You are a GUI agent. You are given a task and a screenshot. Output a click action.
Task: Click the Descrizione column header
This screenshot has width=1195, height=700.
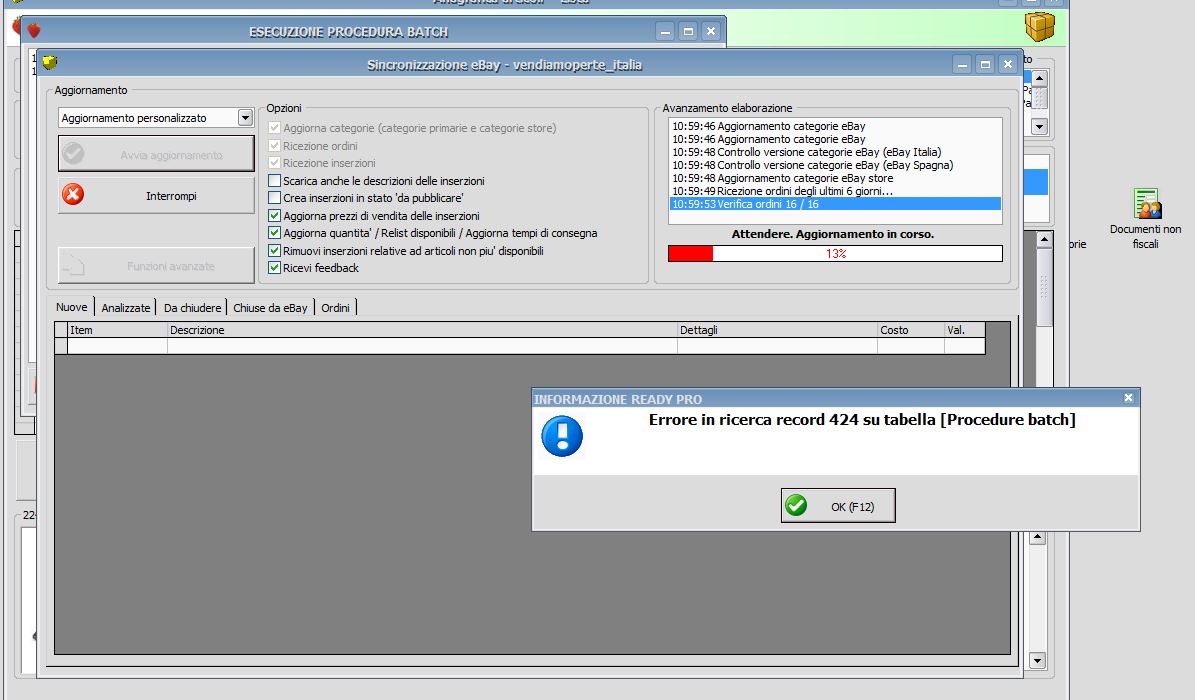tap(422, 330)
